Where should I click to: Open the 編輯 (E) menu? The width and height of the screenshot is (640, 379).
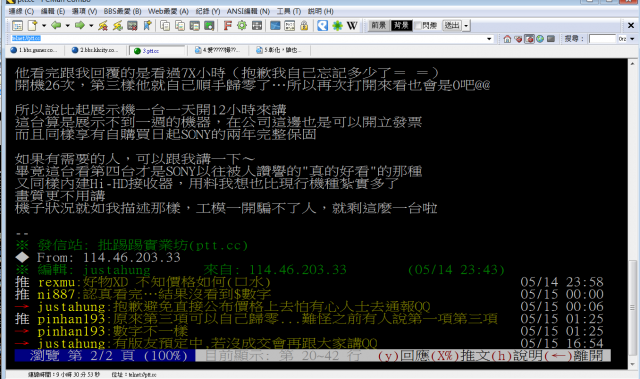(x=53, y=11)
